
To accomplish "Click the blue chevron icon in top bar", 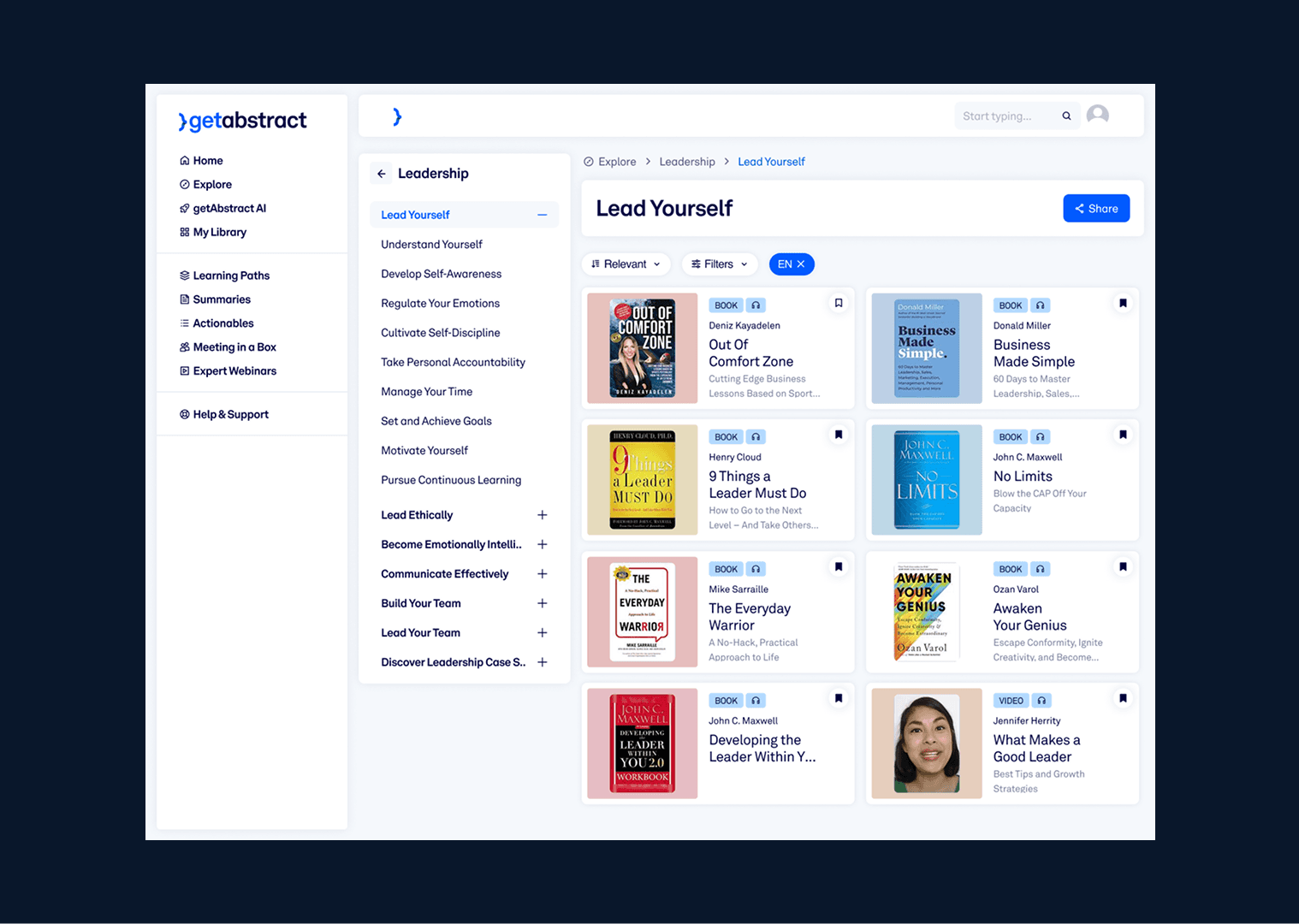I will [x=397, y=116].
